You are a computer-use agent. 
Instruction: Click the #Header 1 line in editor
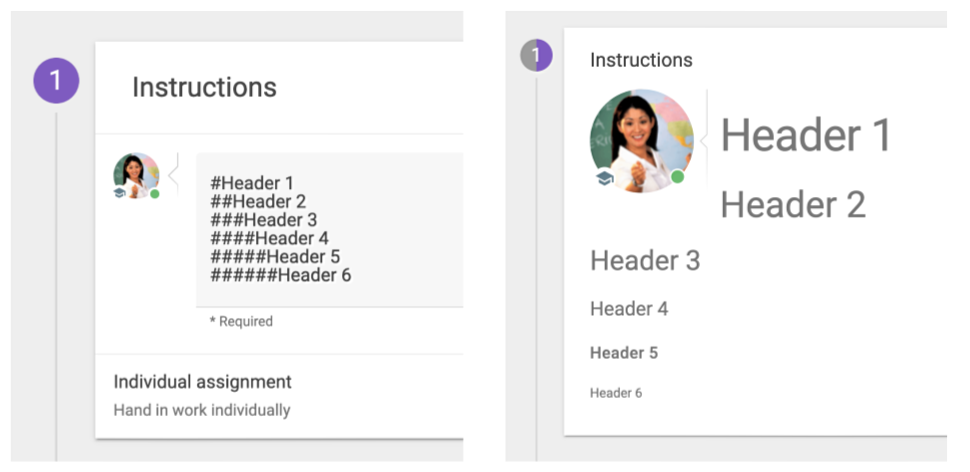click(x=252, y=183)
